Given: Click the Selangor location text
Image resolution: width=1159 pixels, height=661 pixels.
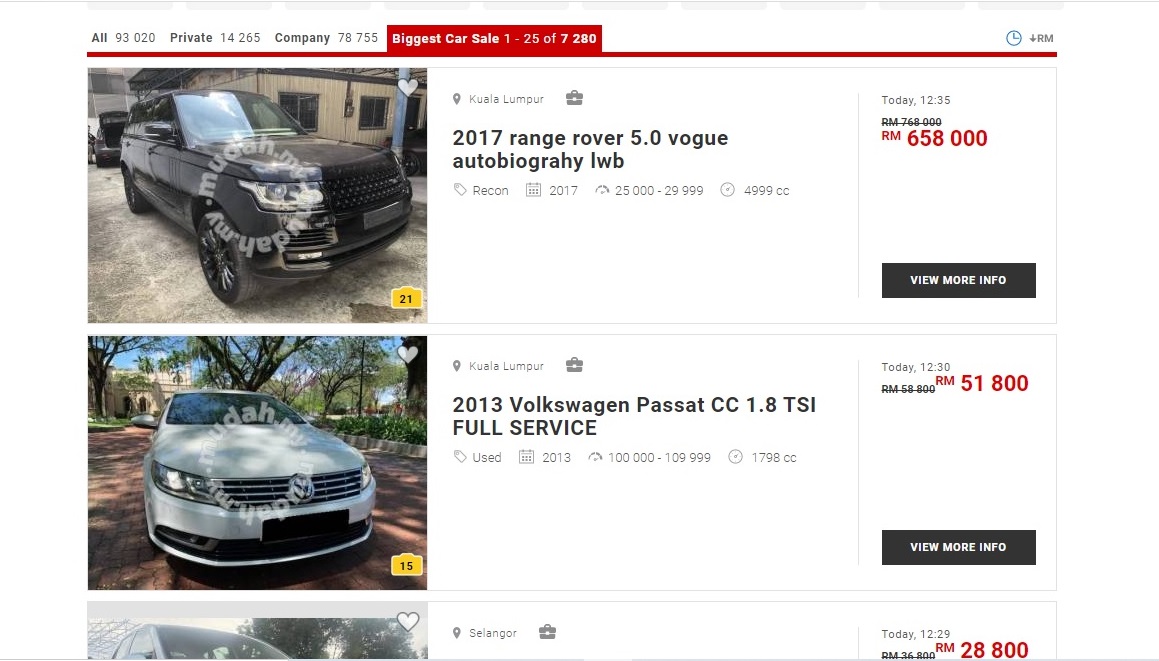Looking at the screenshot, I should click(x=493, y=633).
